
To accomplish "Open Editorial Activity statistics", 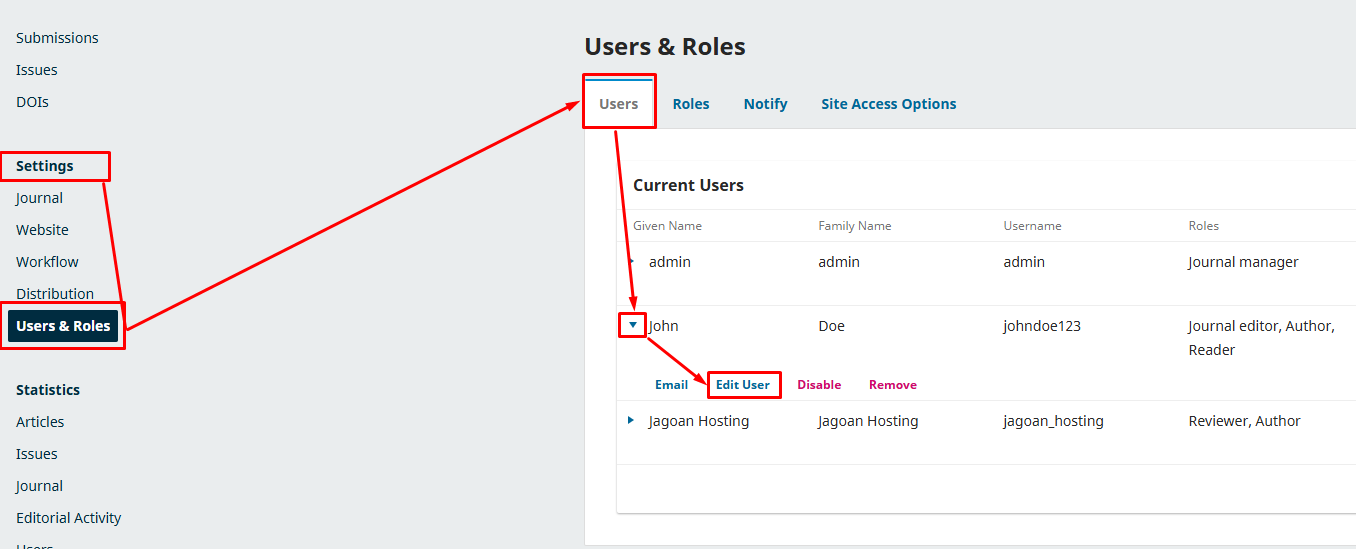I will click(69, 518).
